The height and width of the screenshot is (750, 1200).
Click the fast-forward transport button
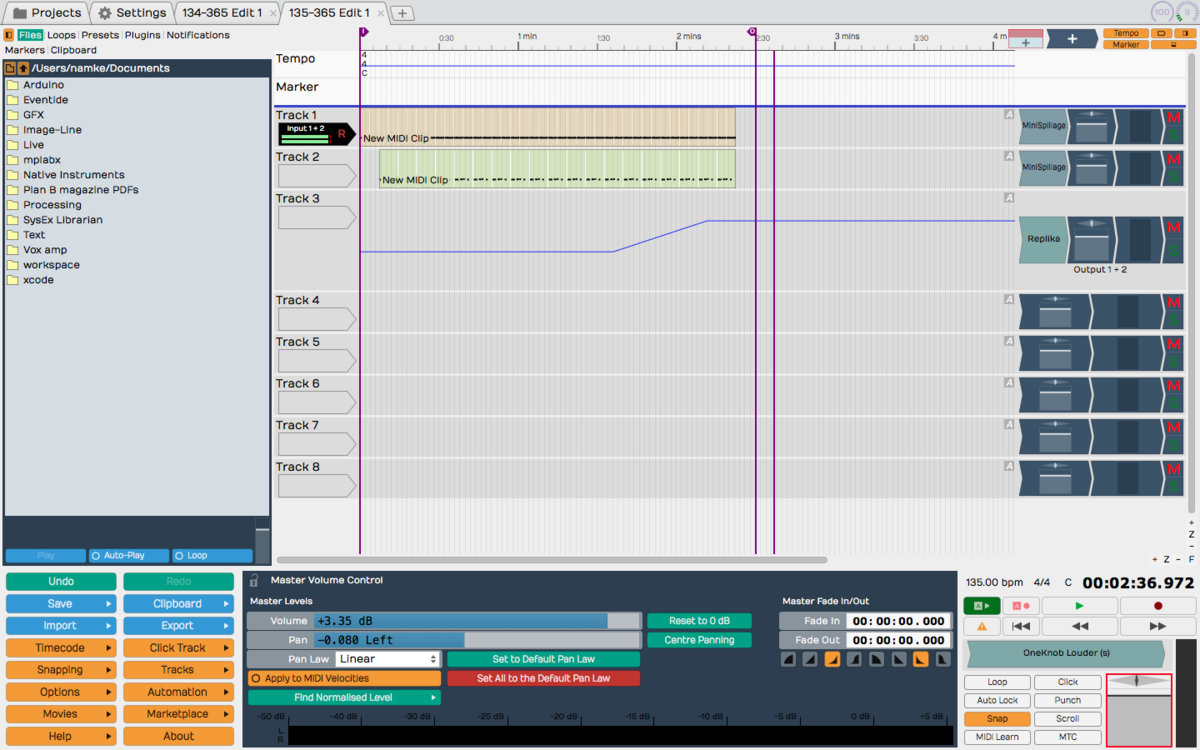pyautogui.click(x=1158, y=626)
